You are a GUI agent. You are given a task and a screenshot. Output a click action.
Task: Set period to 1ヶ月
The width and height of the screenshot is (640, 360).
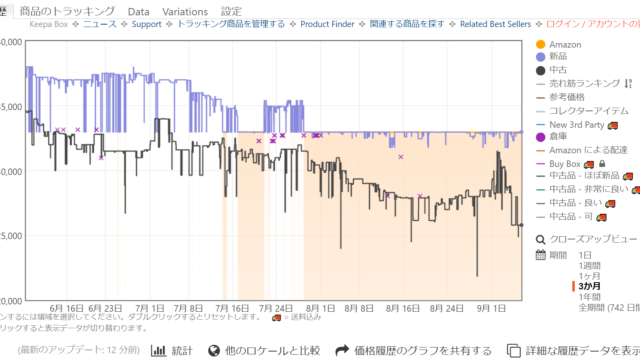589,276
